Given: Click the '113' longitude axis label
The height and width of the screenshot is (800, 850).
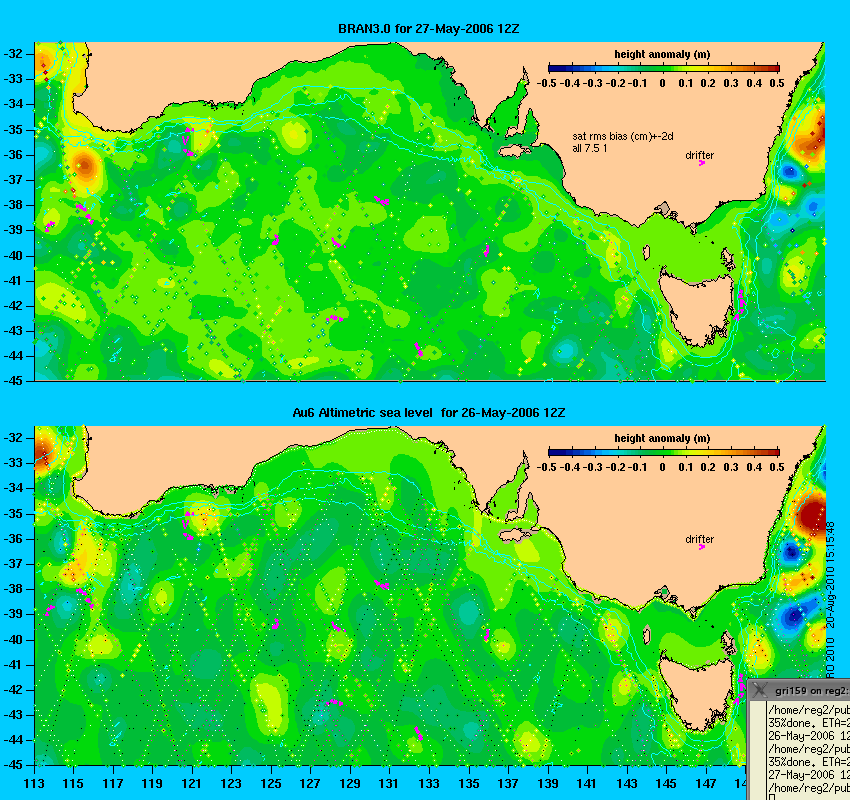Looking at the screenshot, I should [x=34, y=784].
